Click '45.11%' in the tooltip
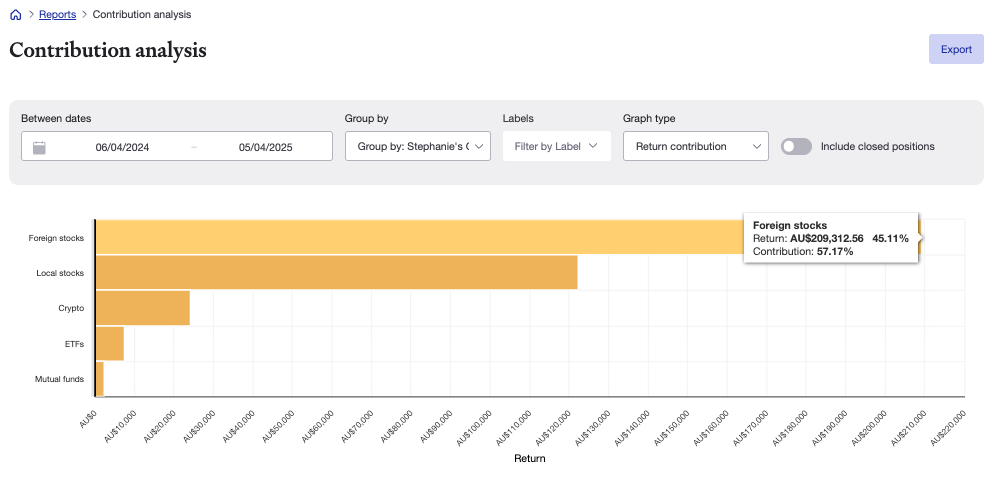995x496 pixels. click(x=890, y=238)
